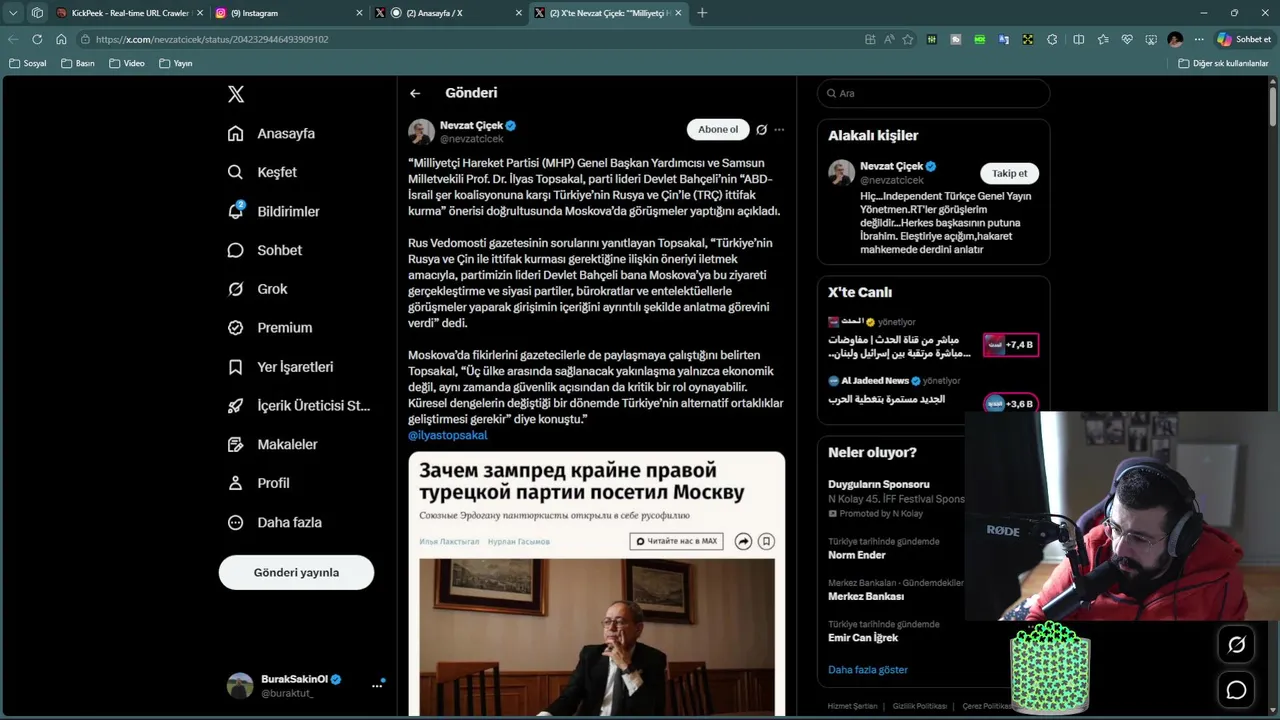Click Ara search field
Image resolution: width=1280 pixels, height=720 pixels.
pos(933,93)
